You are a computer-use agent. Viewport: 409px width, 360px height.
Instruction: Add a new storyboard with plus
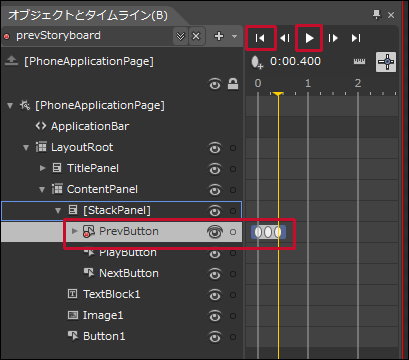coord(219,36)
